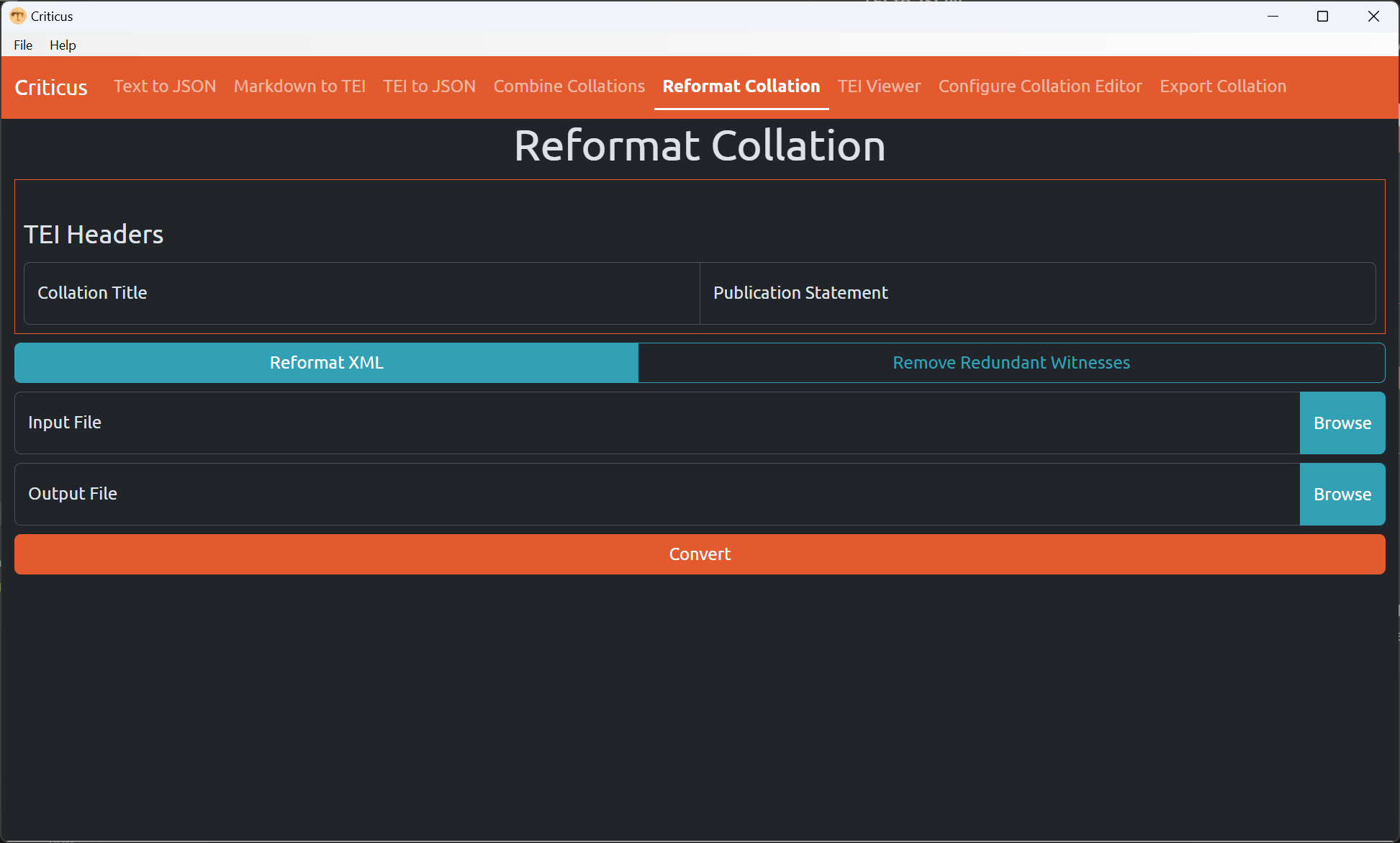The image size is (1400, 843).
Task: Select the Reformat XML mode
Action: 326,363
